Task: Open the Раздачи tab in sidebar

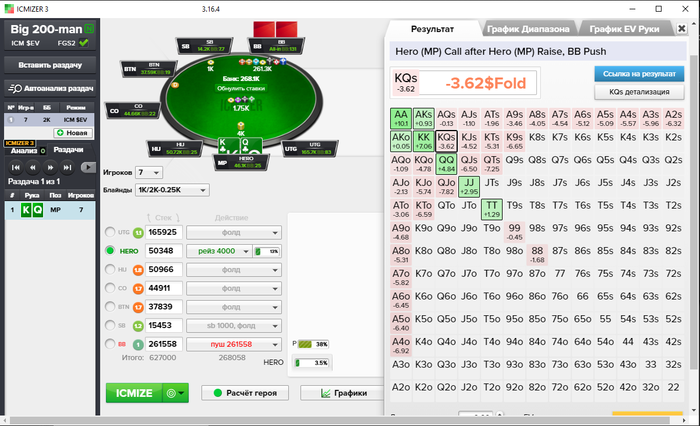Action: coord(68,150)
